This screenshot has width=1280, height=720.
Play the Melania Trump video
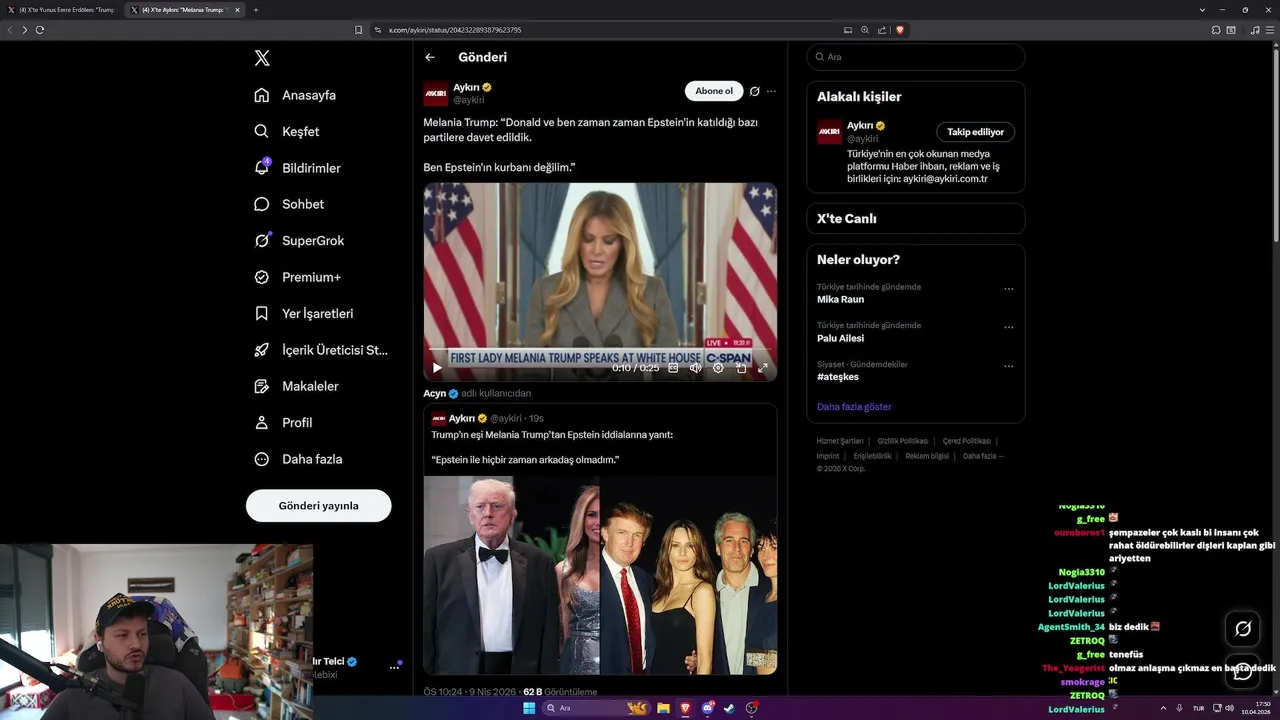(437, 368)
